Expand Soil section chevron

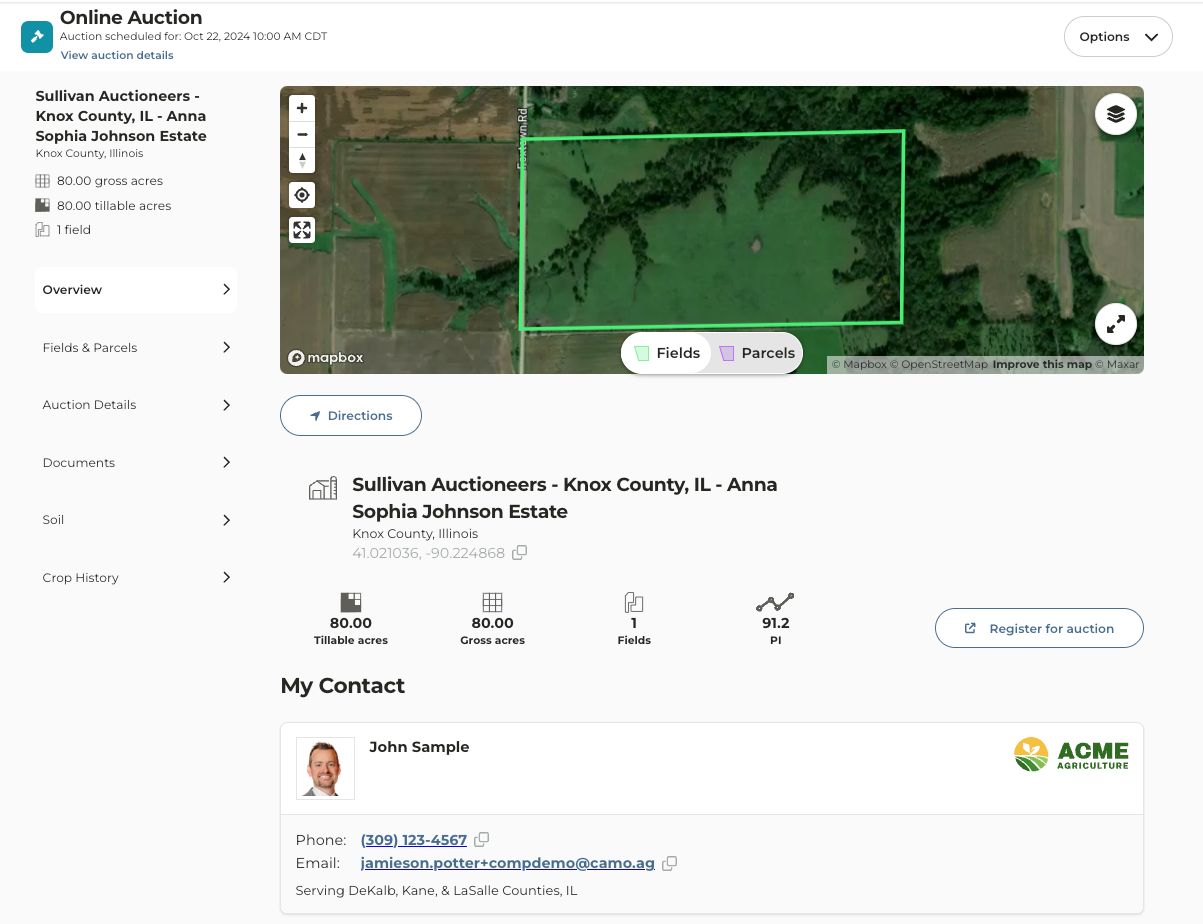[226, 520]
